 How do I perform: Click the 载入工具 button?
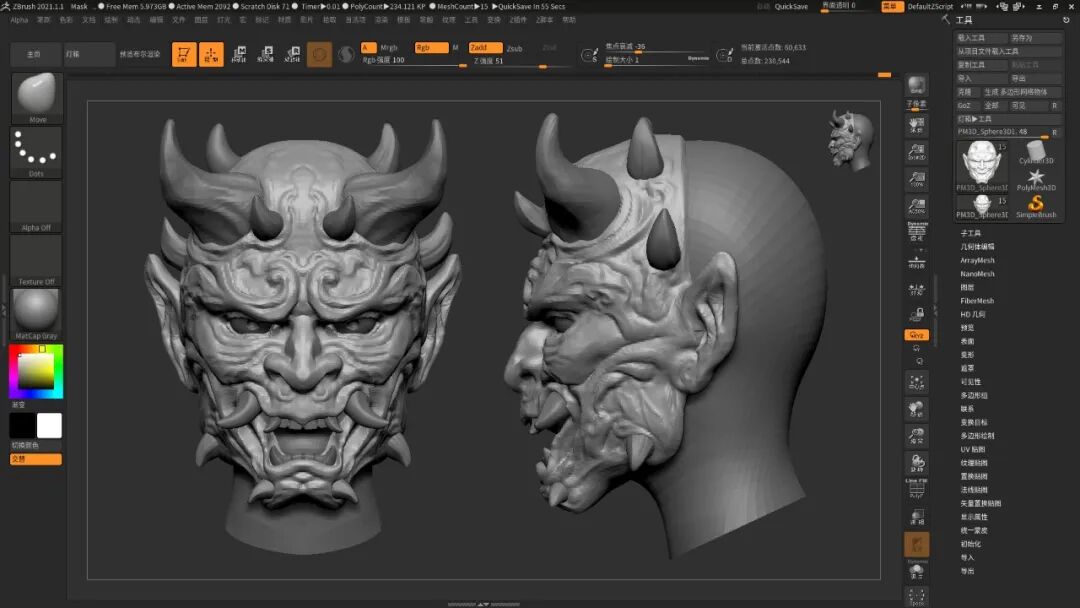[x=980, y=38]
